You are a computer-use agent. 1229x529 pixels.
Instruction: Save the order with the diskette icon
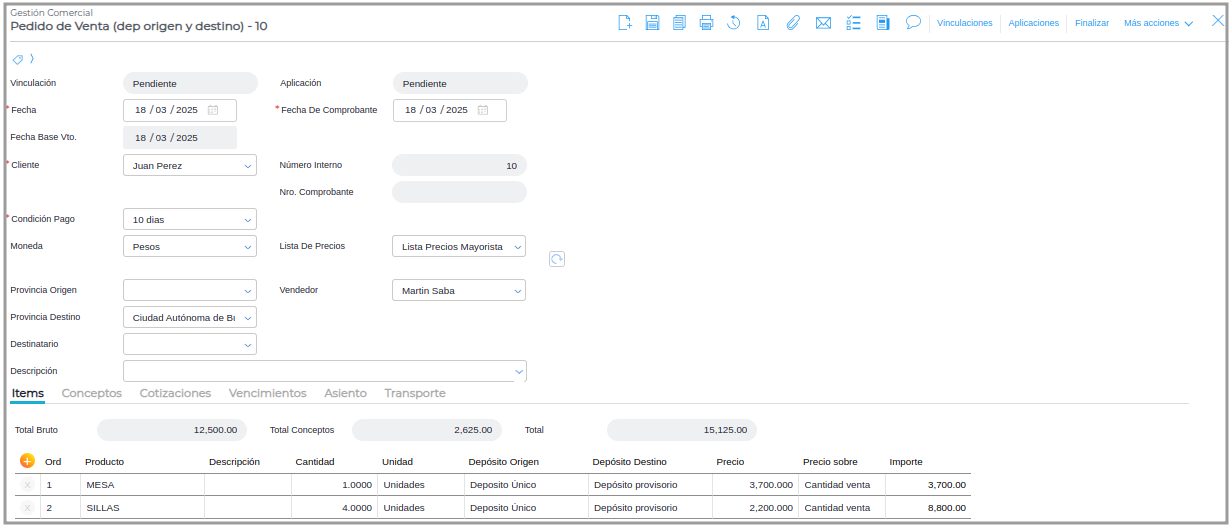[x=652, y=23]
